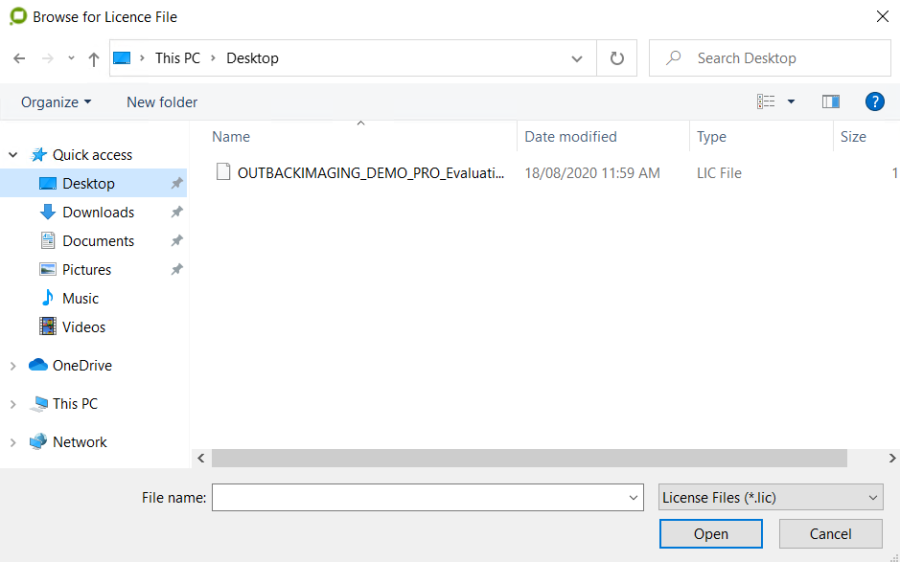This screenshot has width=900, height=562.
Task: Click the Help question mark icon
Action: 874,101
